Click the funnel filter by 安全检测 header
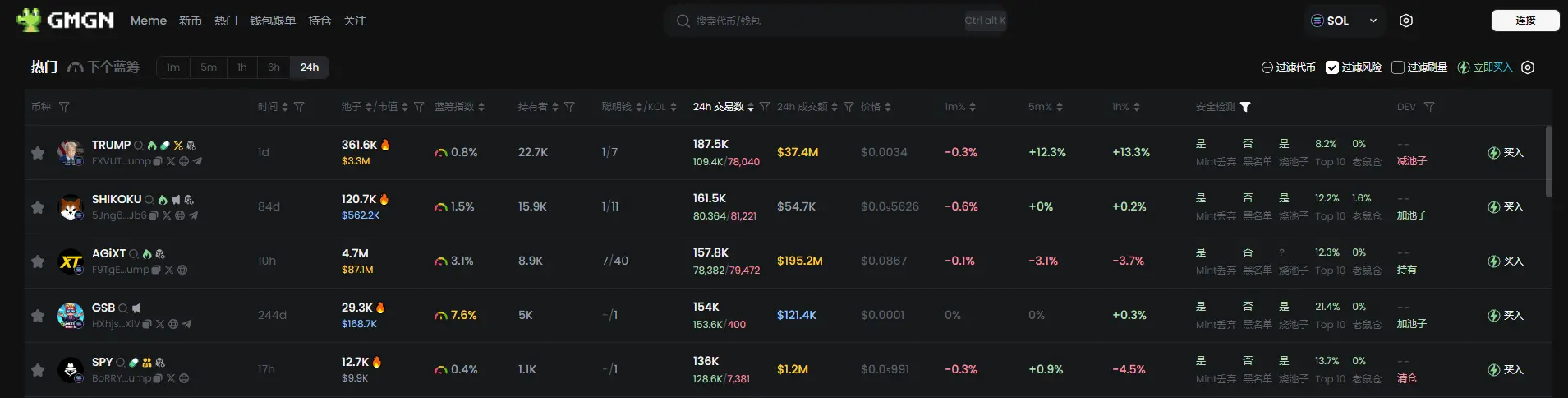 1245,107
